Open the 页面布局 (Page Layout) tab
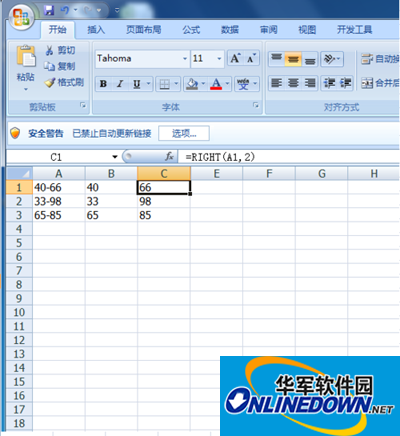 (x=144, y=30)
